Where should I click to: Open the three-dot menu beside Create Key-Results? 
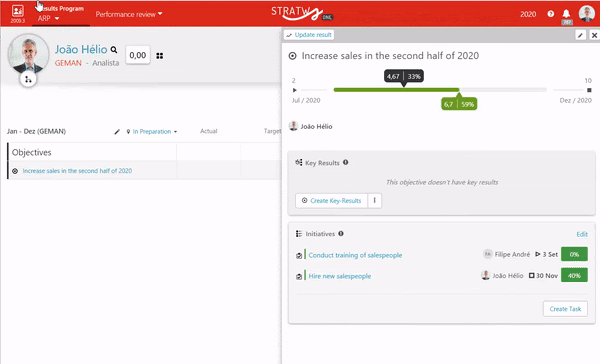(375, 201)
